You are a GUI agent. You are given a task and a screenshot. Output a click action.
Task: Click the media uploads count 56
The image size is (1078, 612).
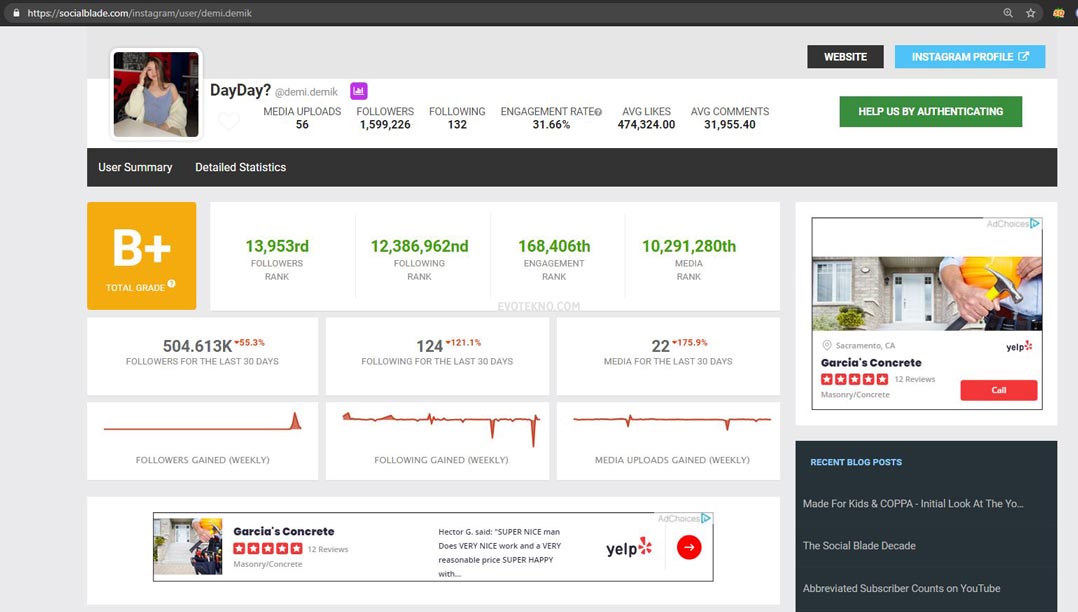pyautogui.click(x=302, y=124)
